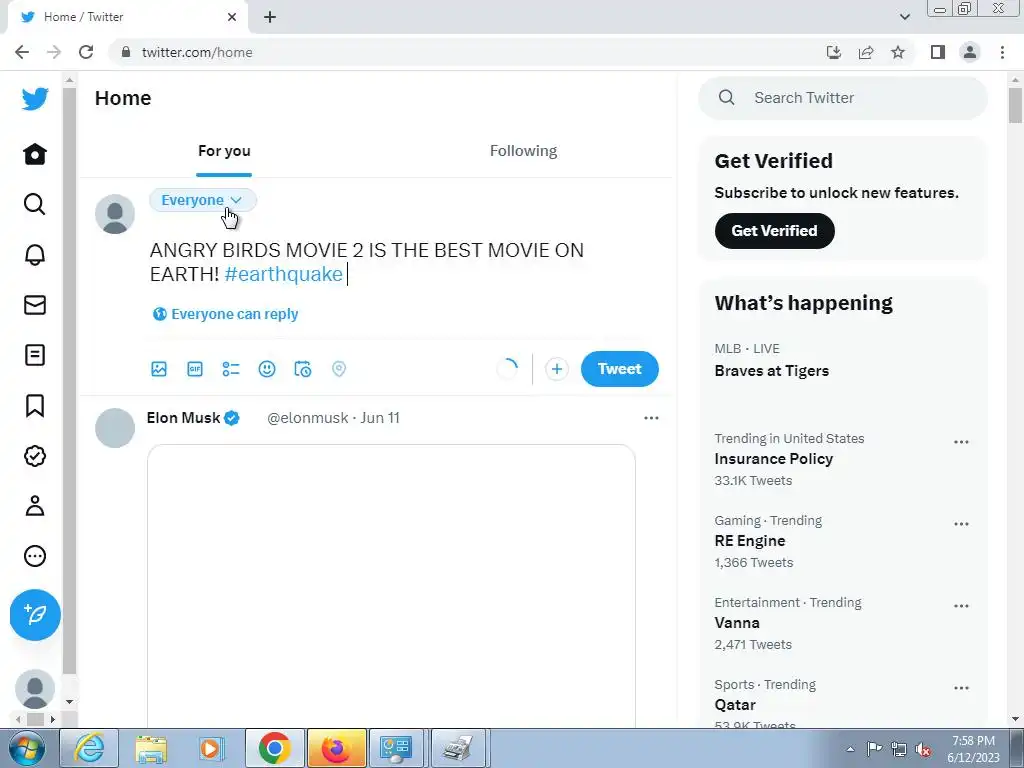Screen dimensions: 1024x768
Task: Open the Insurance Policy trend
Action: [773, 458]
